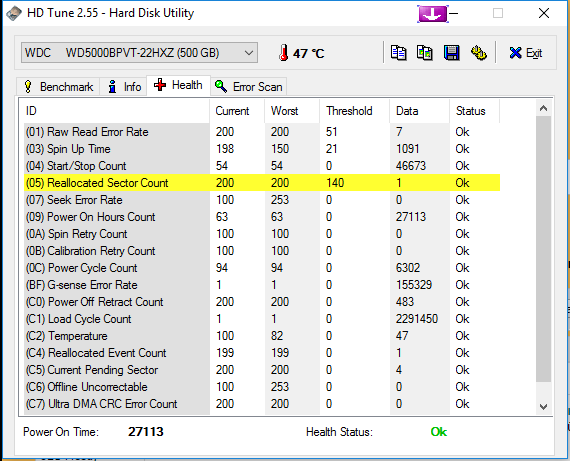
Task: Switch to the Benchmark tab
Action: [58, 87]
